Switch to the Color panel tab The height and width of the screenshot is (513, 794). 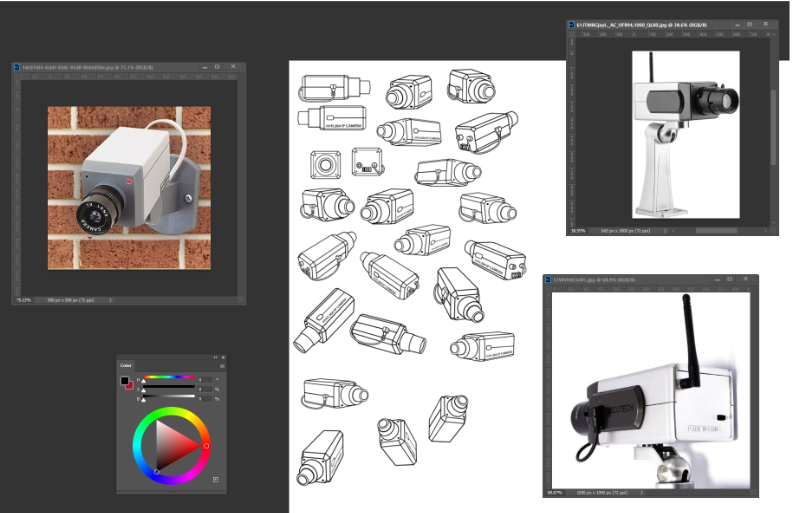coord(126,365)
